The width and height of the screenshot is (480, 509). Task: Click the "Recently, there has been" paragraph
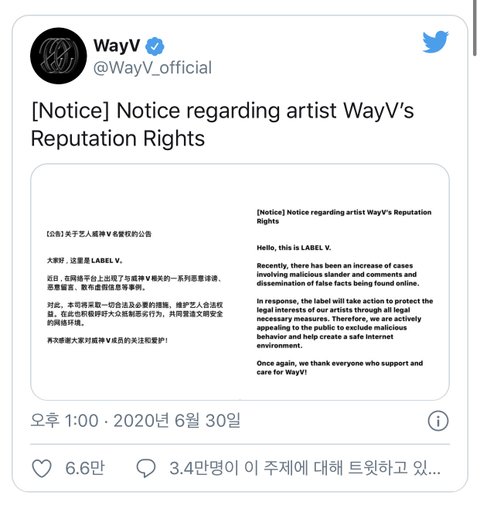[x=338, y=275]
